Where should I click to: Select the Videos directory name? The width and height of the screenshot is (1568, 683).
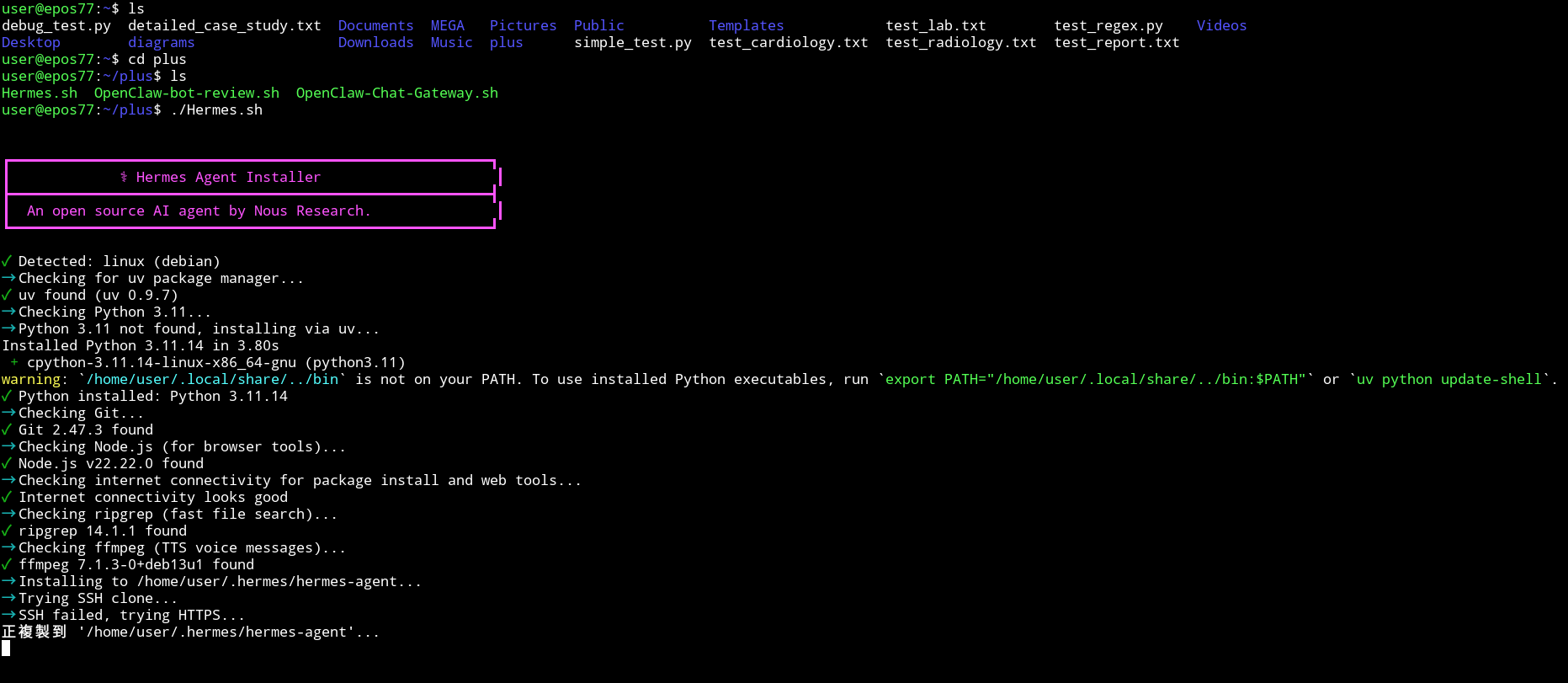pos(1222,26)
